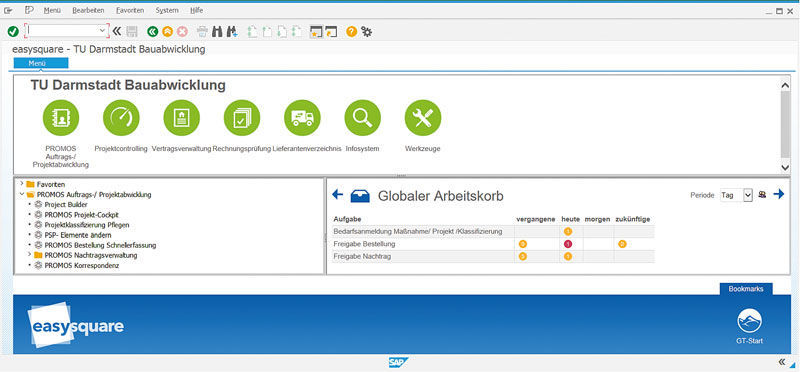Click the Find Next binoculars icon
This screenshot has width=800, height=372.
pos(232,32)
